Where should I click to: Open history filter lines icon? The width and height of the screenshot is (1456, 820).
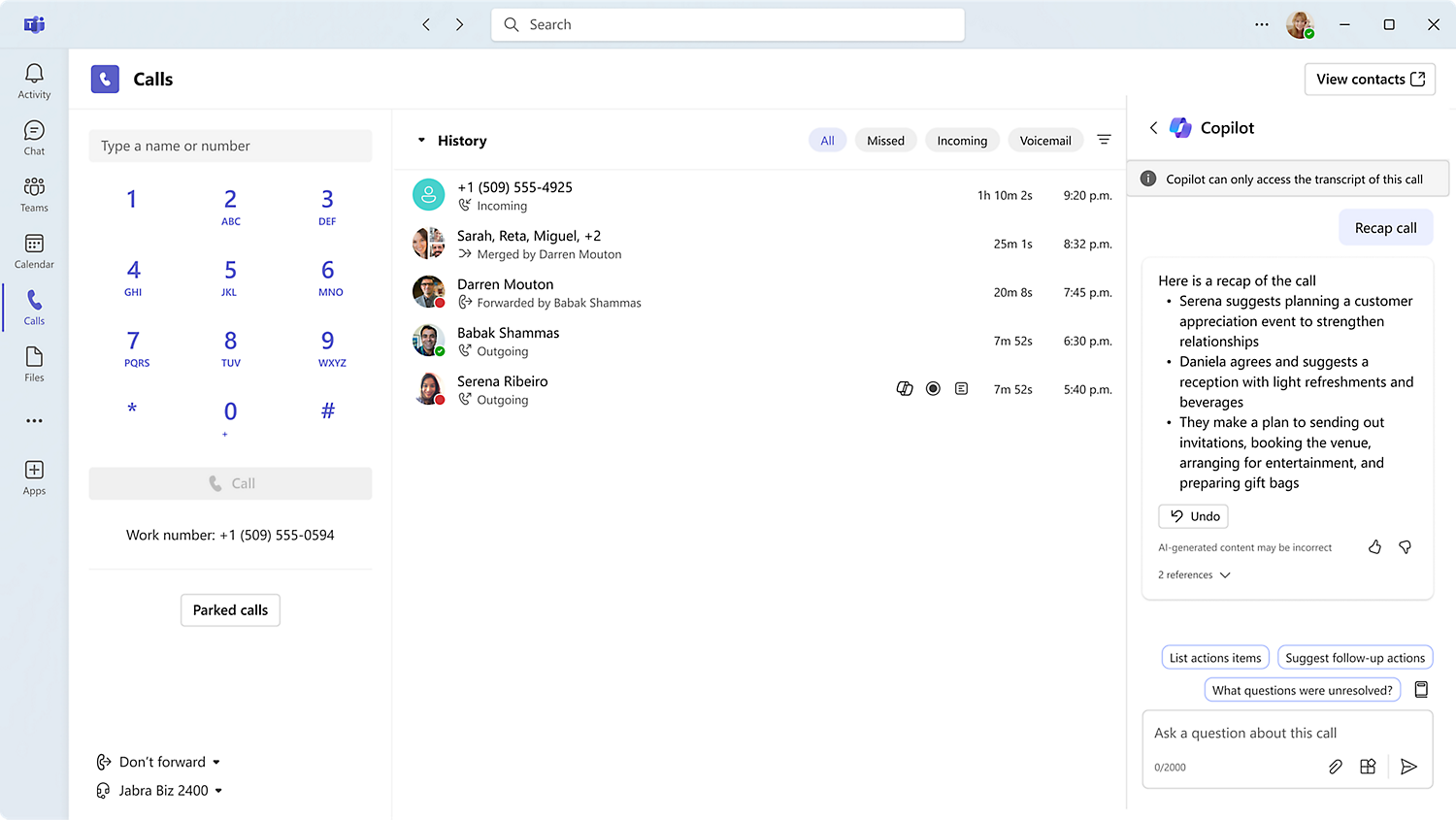click(x=1104, y=140)
